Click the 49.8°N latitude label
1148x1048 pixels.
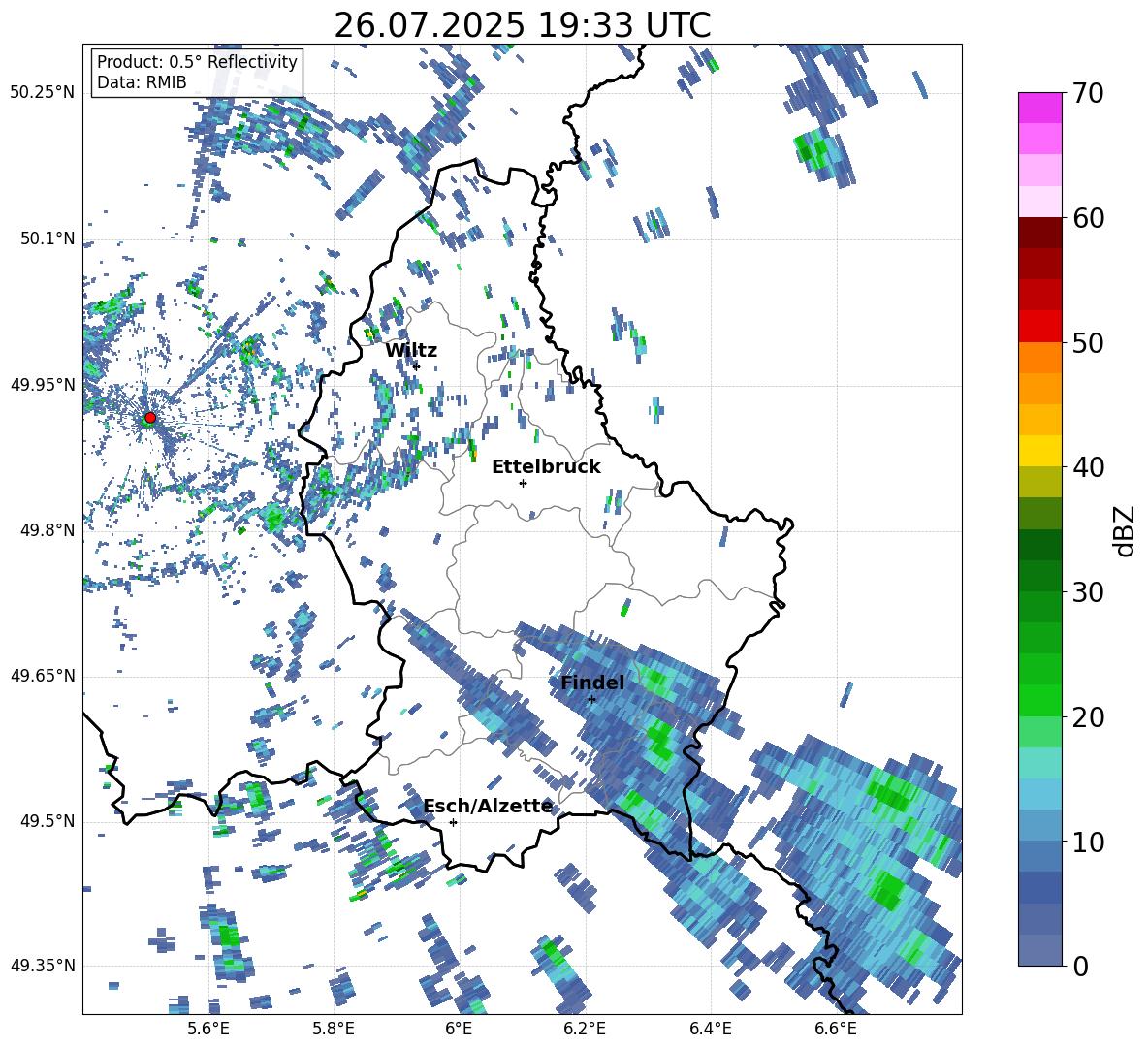[48, 530]
